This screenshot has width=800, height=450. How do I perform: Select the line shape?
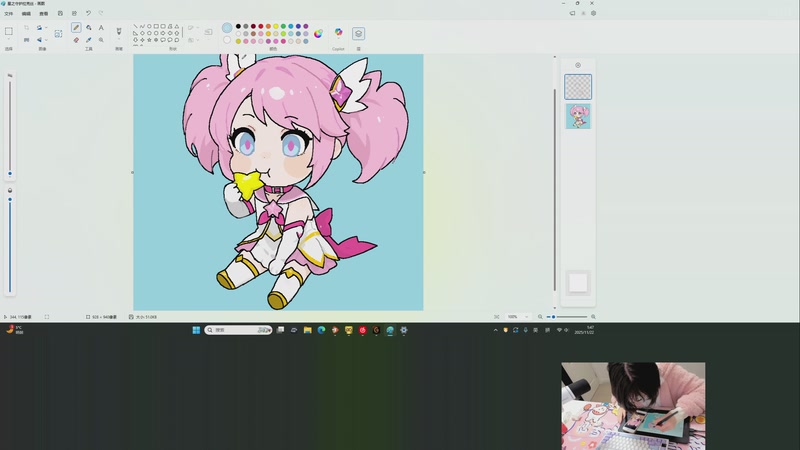click(x=135, y=26)
